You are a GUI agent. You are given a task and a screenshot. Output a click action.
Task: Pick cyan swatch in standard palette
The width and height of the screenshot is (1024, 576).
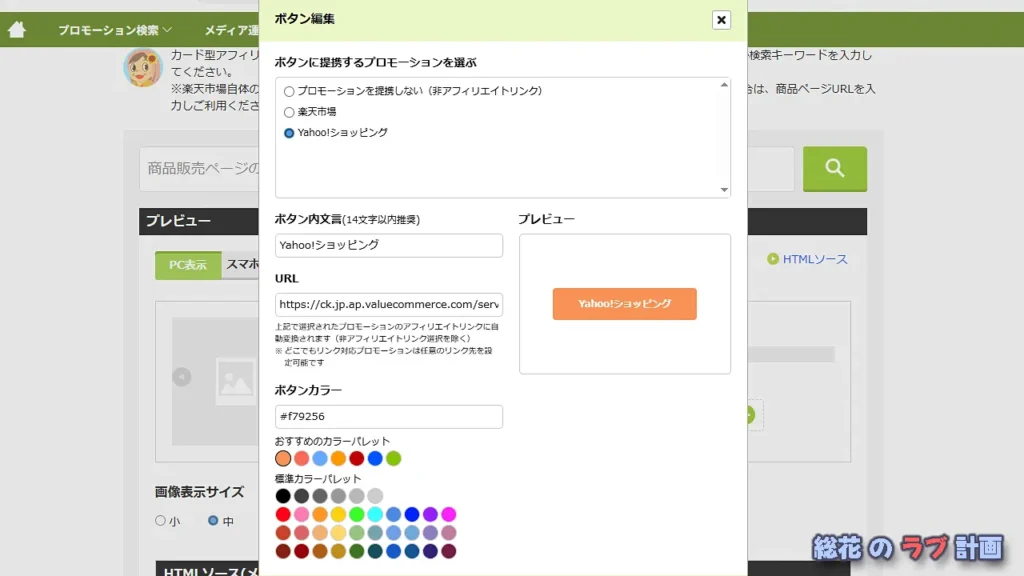375,515
